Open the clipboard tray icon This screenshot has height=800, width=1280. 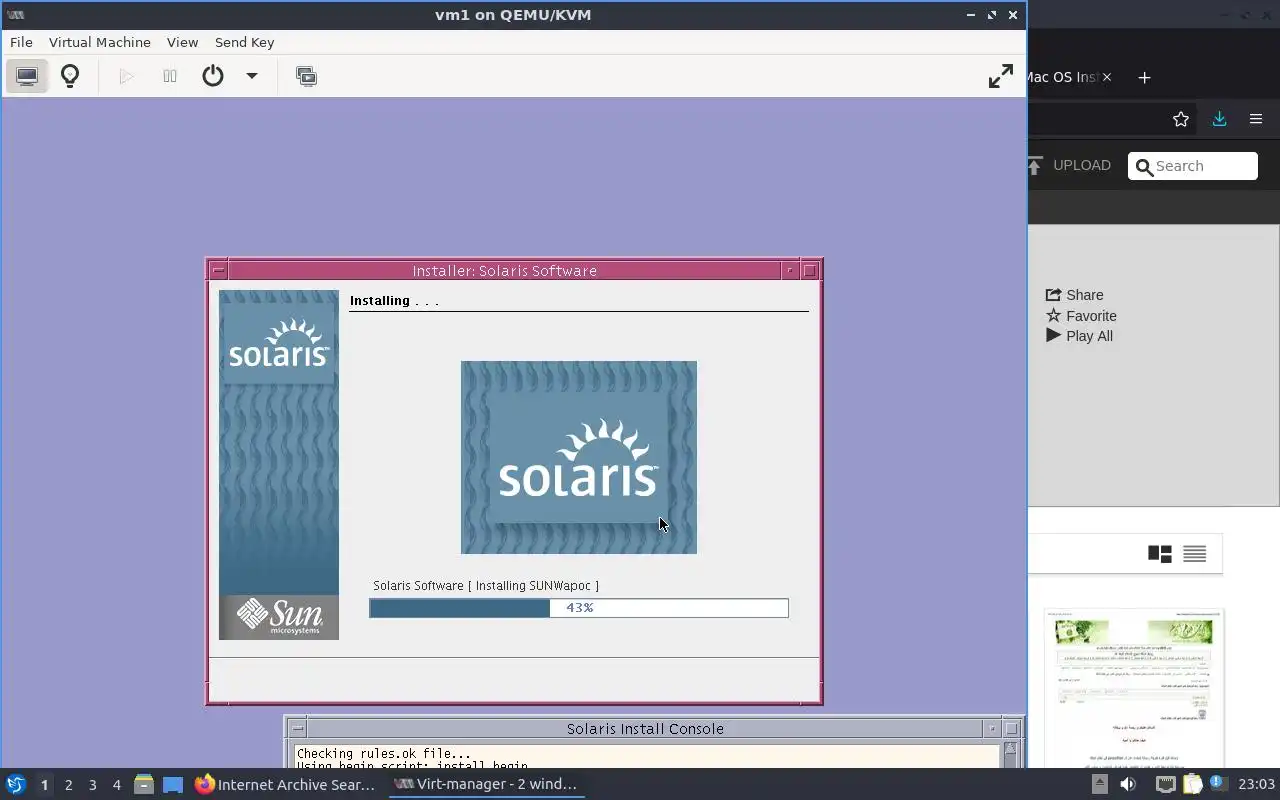(1192, 784)
